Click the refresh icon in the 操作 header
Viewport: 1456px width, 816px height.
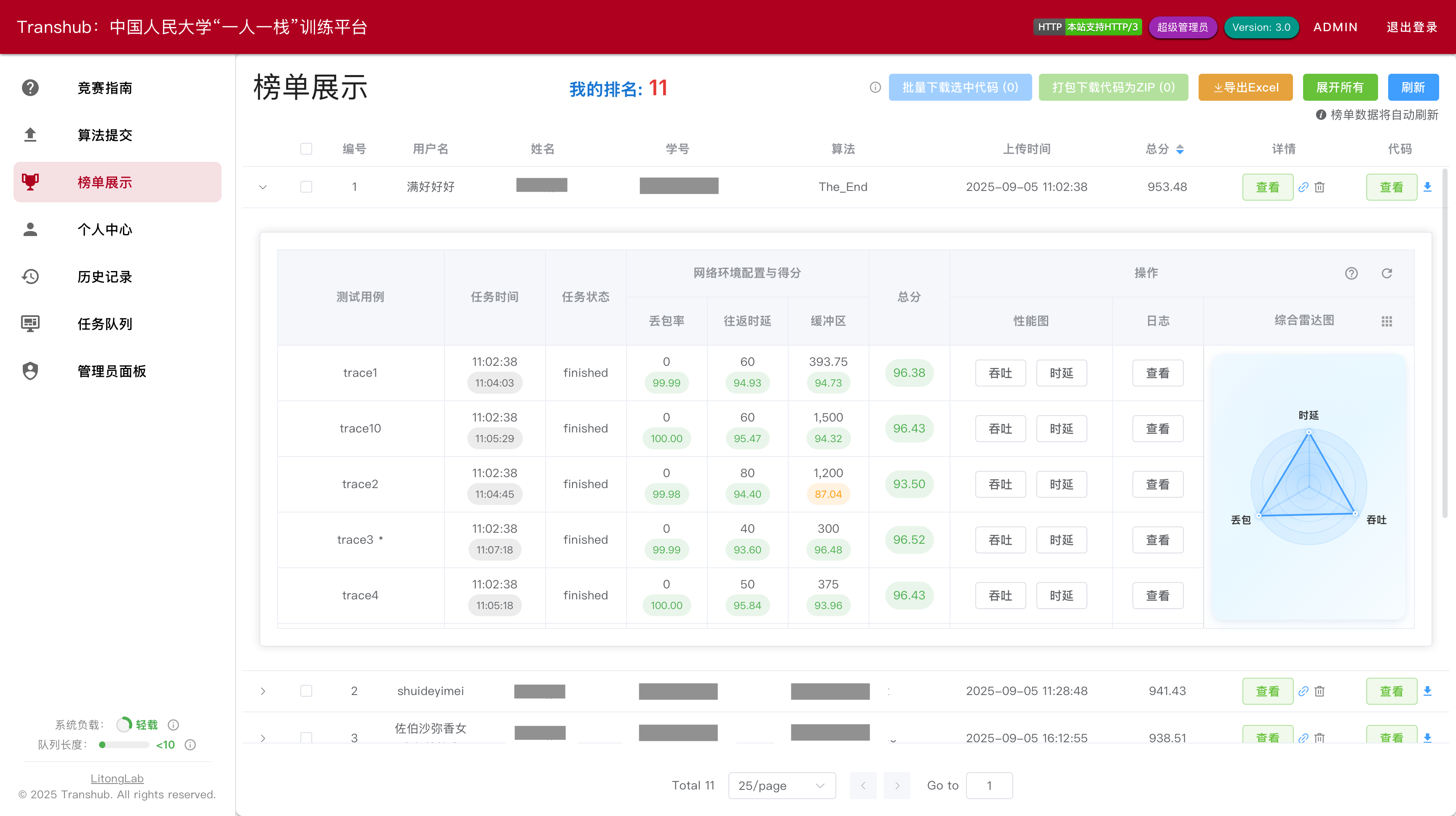[1386, 274]
